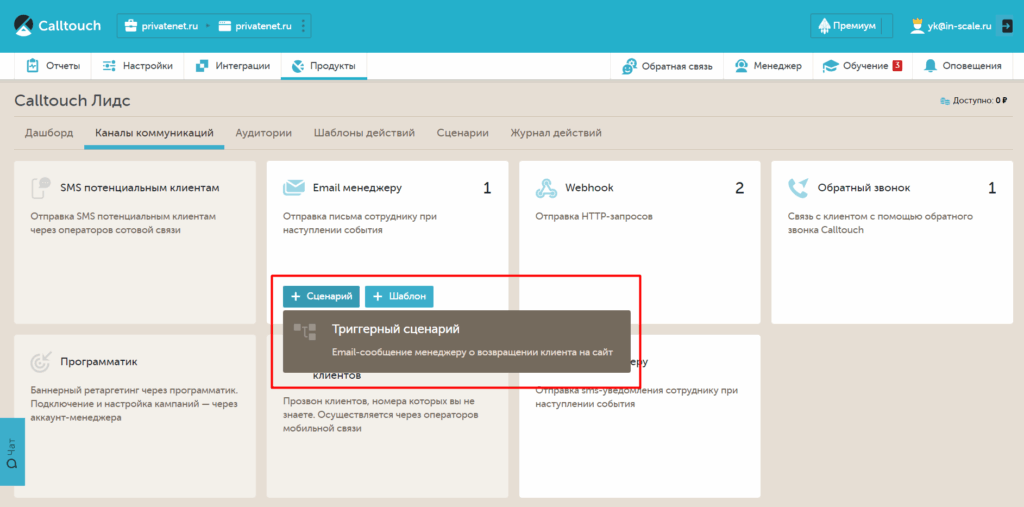The height and width of the screenshot is (507, 1024).
Task: Click the Триггерный сценарий tree icon
Action: (304, 331)
